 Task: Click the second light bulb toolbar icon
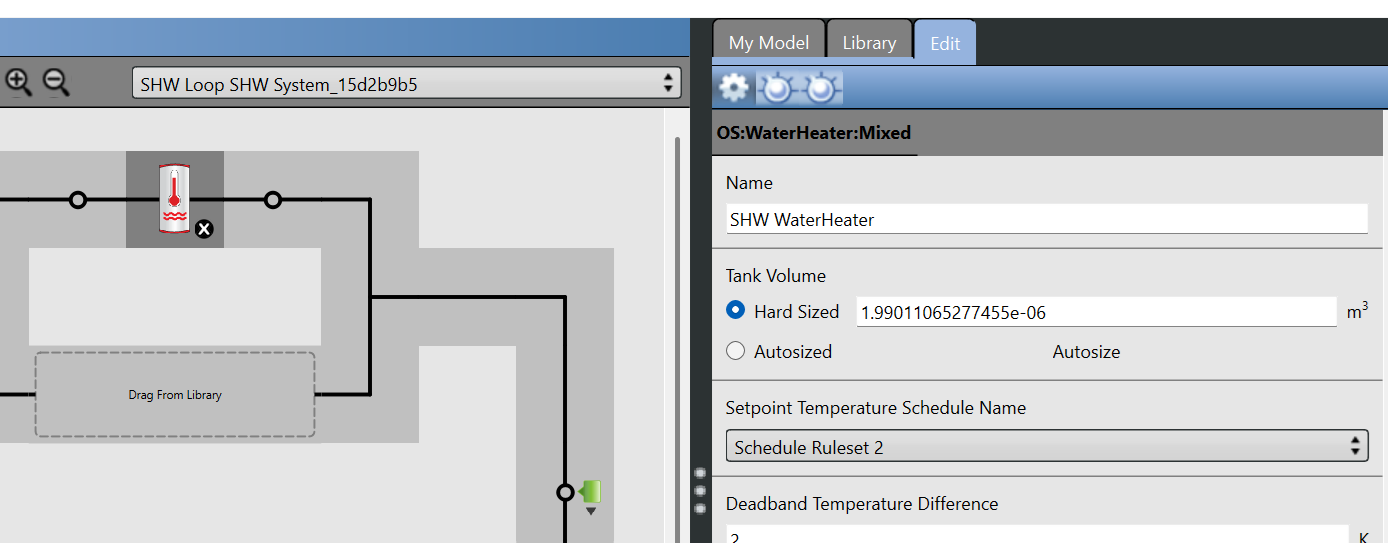(x=821, y=89)
